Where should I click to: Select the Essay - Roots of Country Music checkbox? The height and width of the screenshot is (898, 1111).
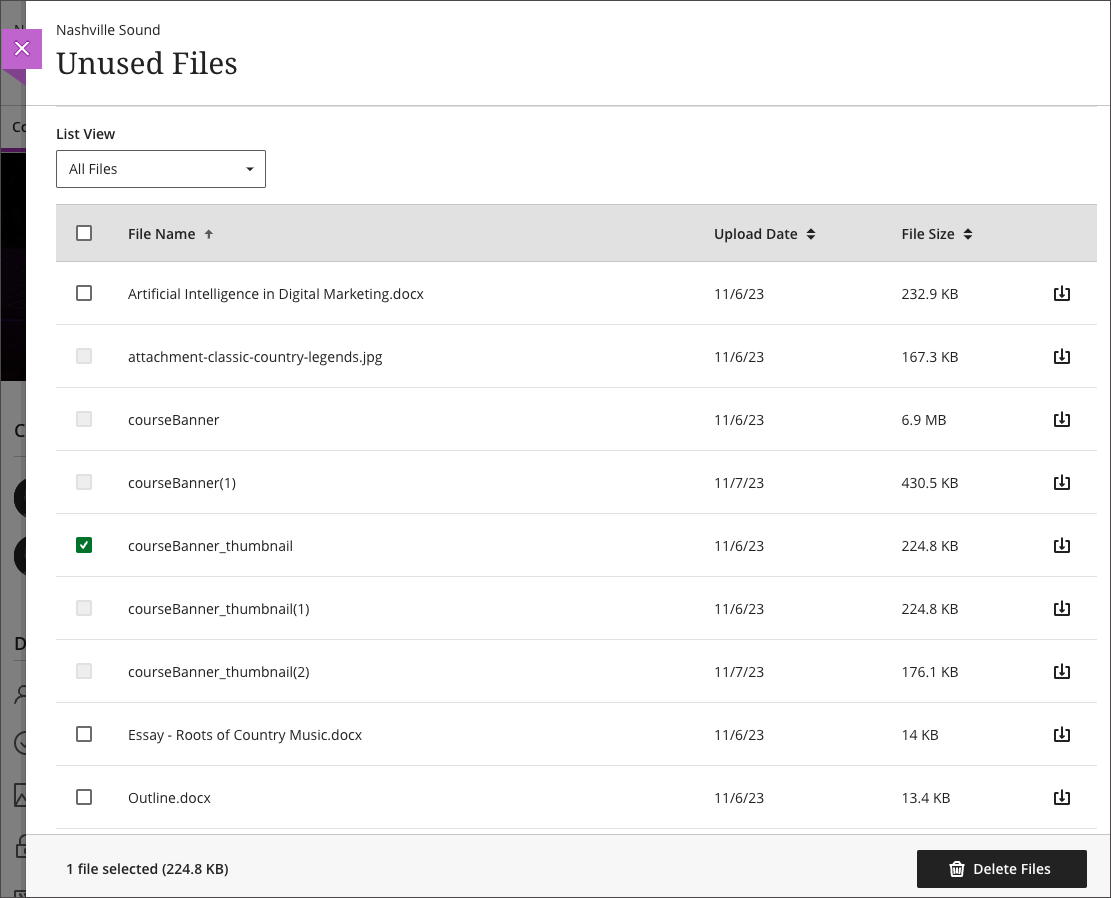point(84,734)
